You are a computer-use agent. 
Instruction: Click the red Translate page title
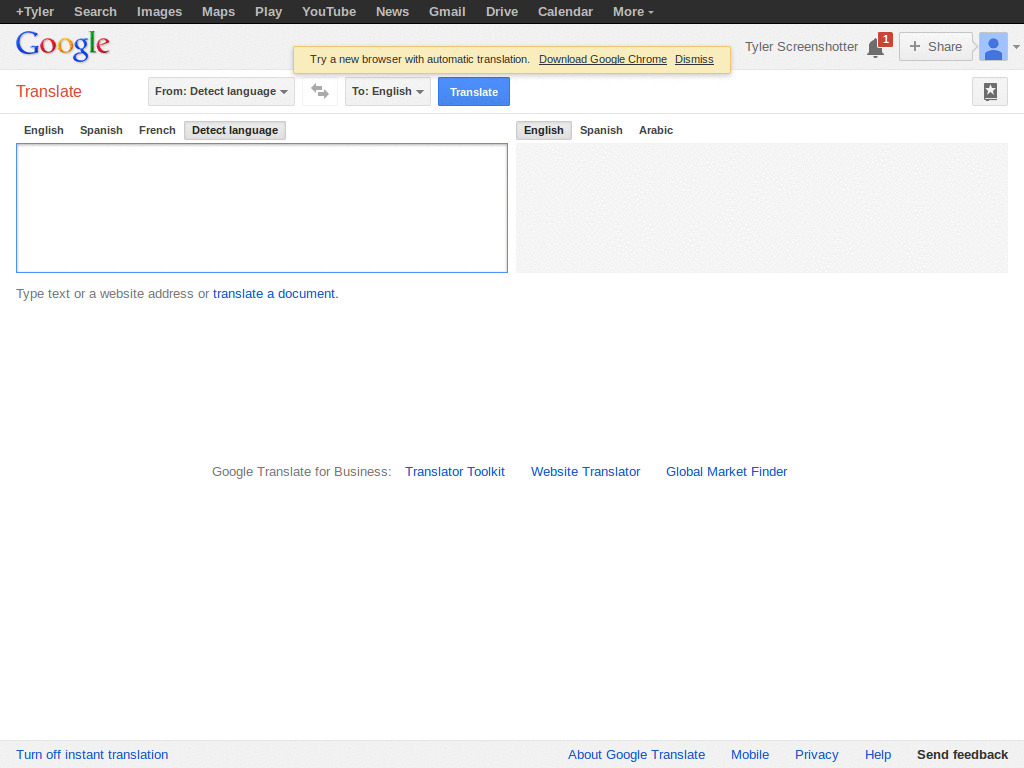click(x=49, y=91)
